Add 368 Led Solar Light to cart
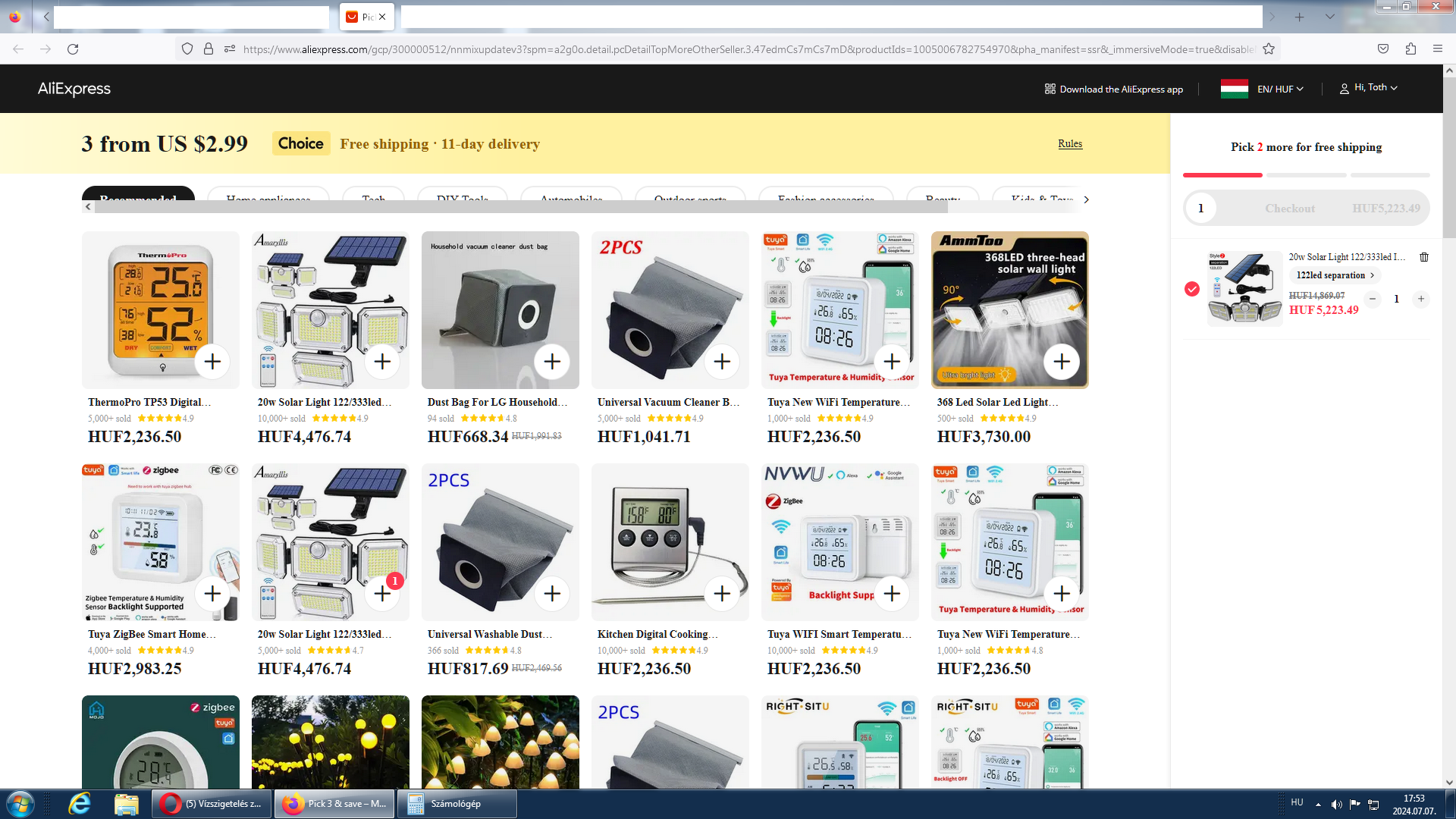 pyautogui.click(x=1061, y=362)
